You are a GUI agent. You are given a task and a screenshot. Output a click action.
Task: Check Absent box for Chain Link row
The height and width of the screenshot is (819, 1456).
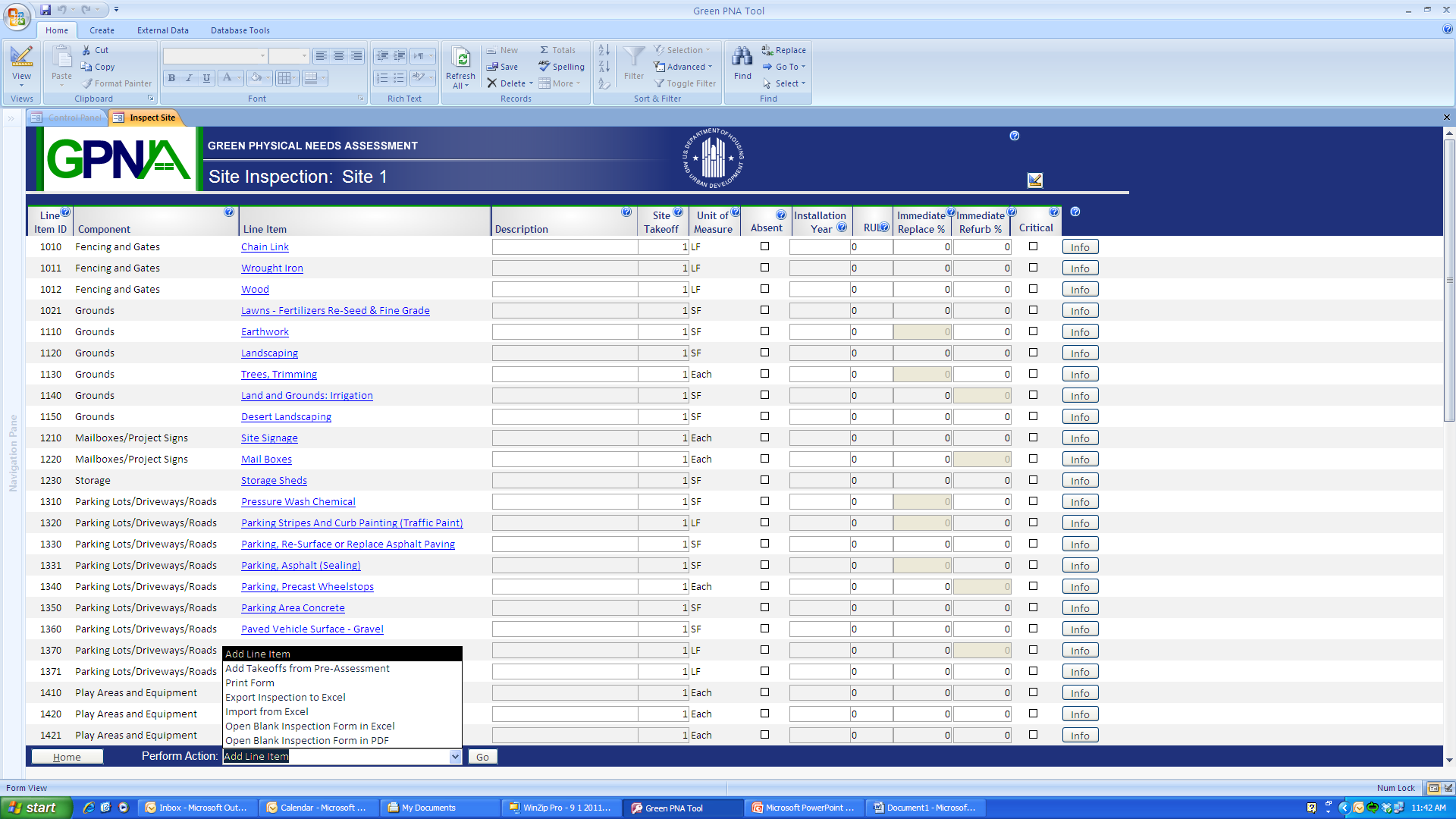point(764,246)
